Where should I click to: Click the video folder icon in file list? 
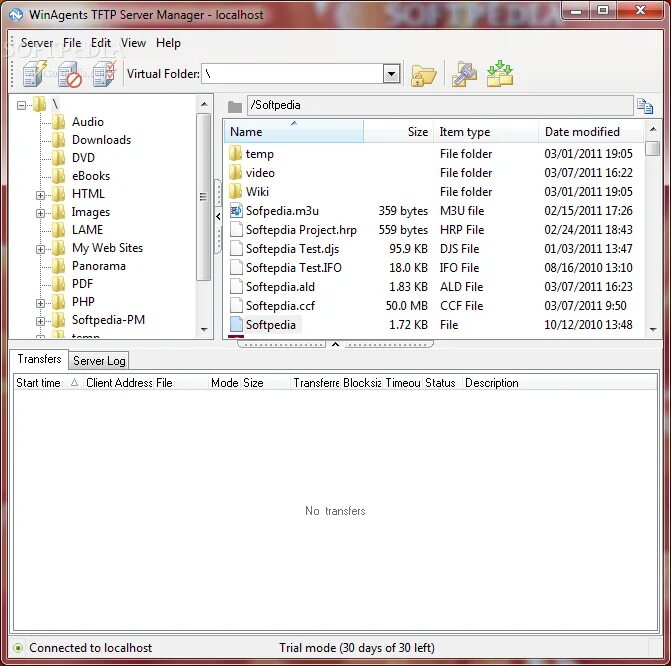click(x=235, y=172)
